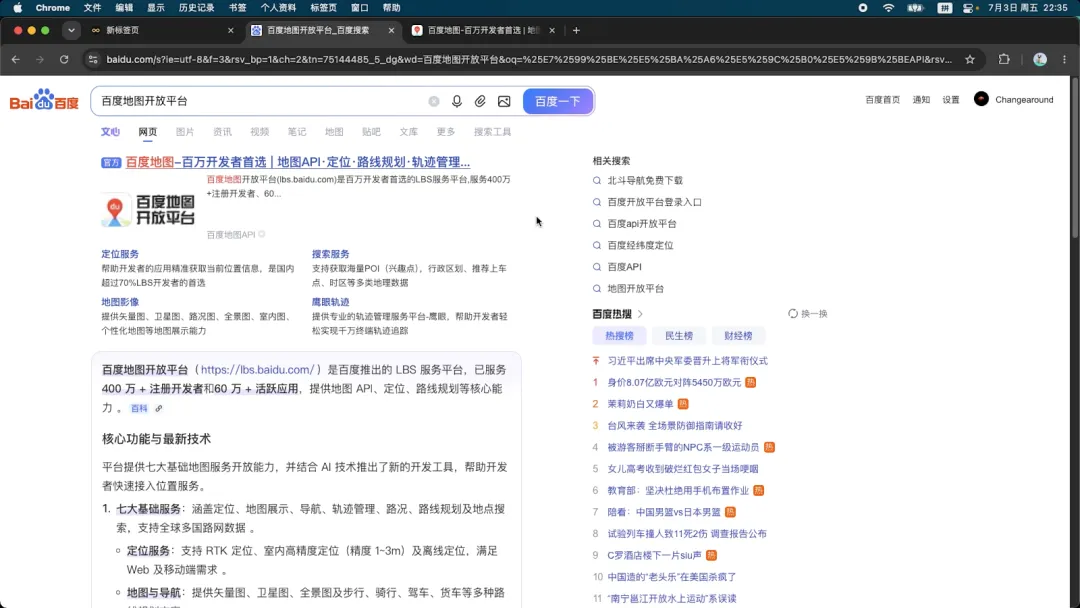Click 百度地图开放平台 logo thumbnail

[x=148, y=210]
